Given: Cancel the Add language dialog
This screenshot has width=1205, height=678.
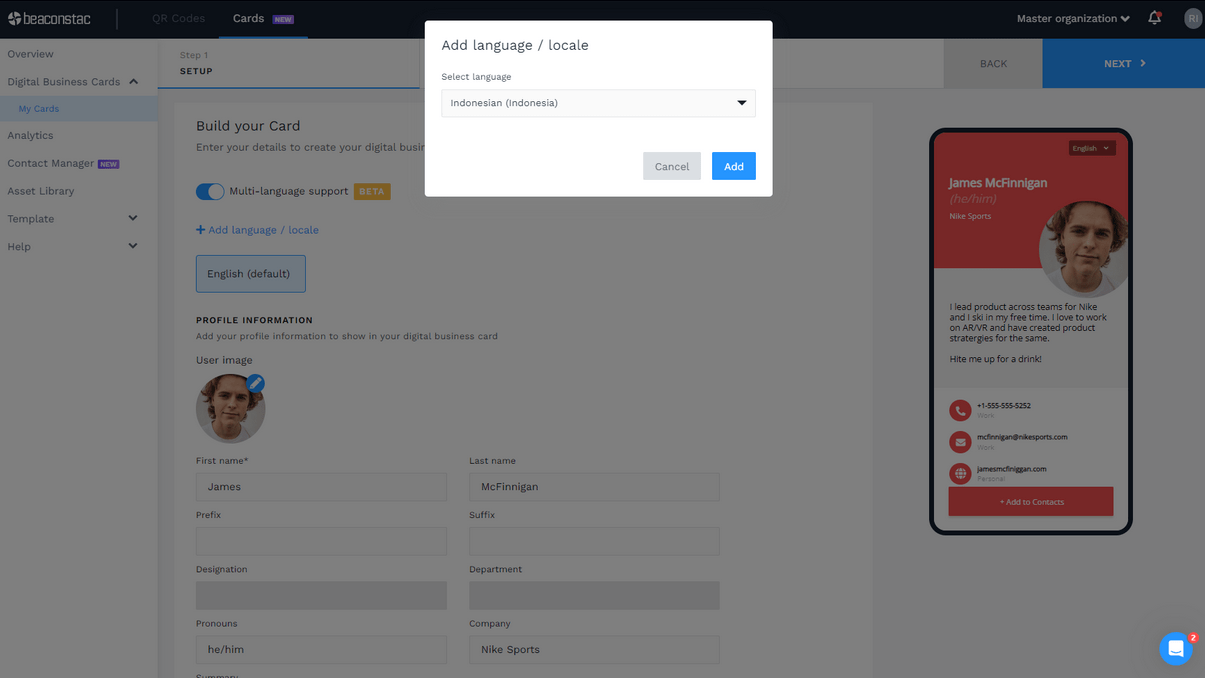Looking at the screenshot, I should [672, 166].
